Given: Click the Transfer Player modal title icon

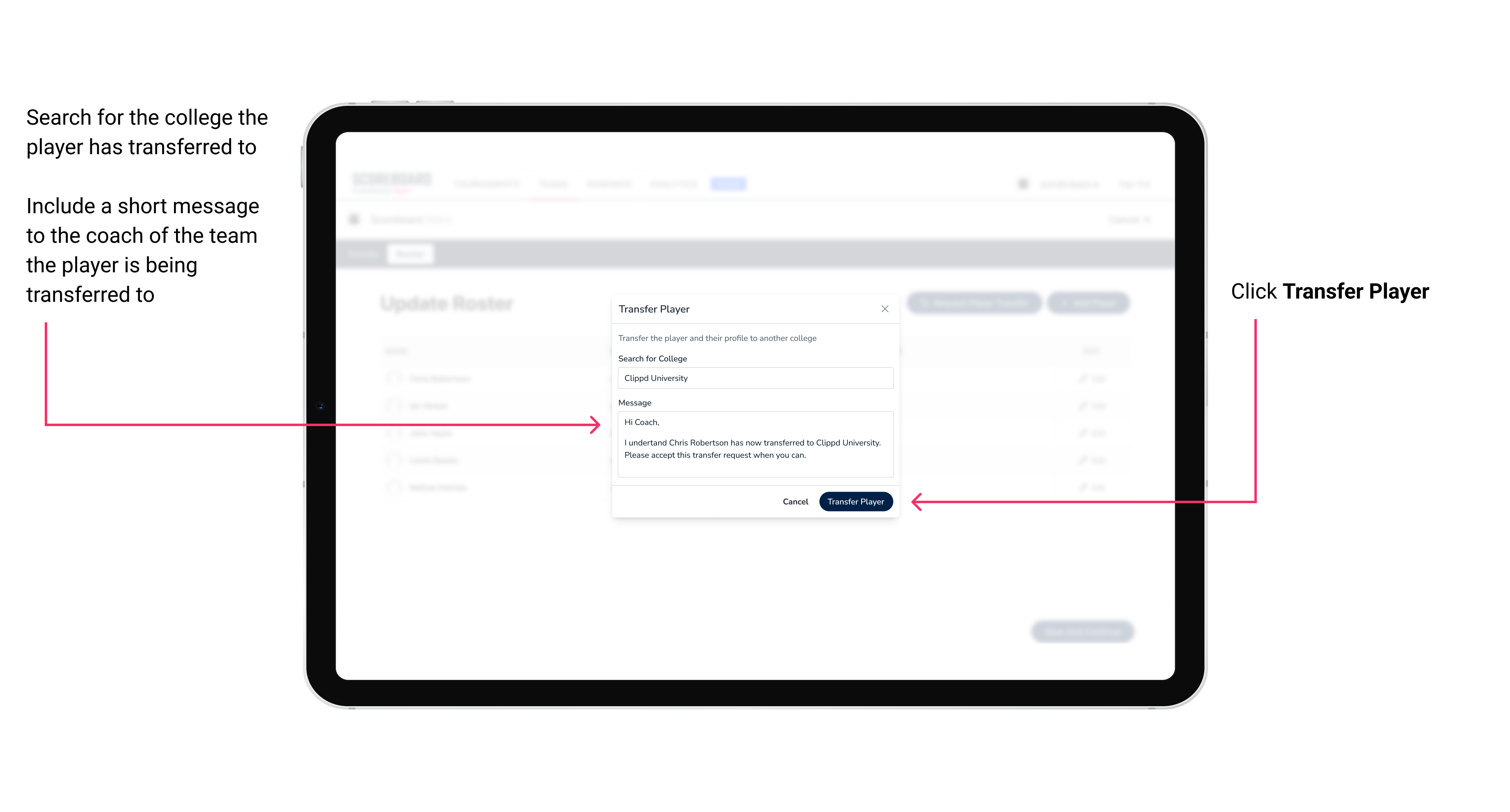Looking at the screenshot, I should [884, 309].
